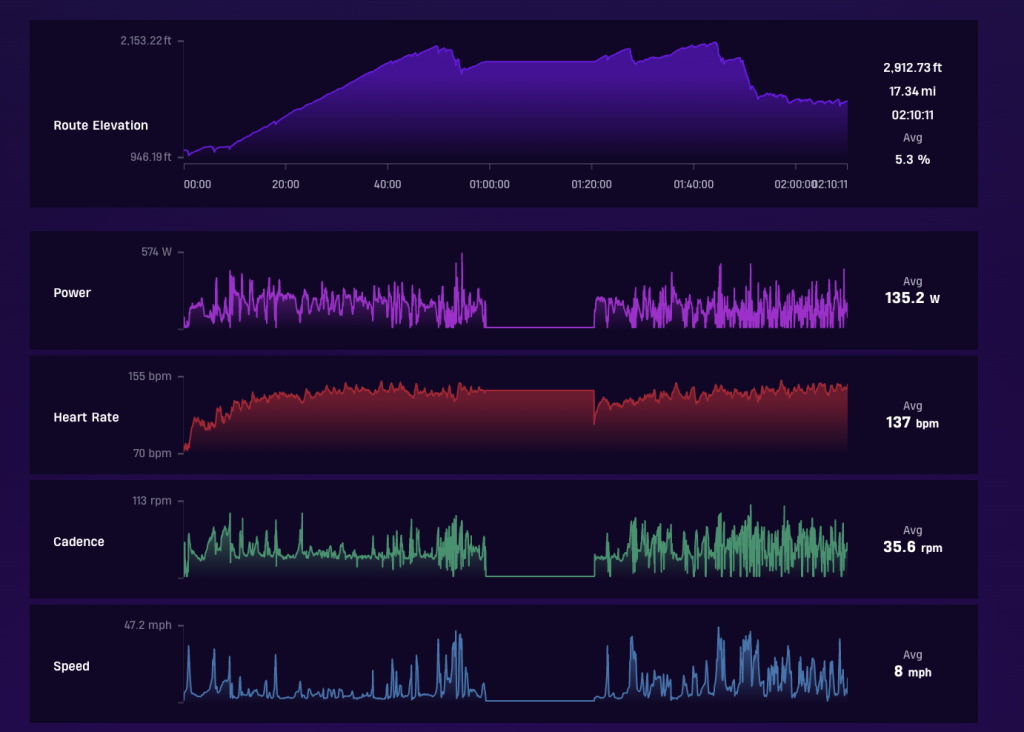The image size is (1024, 732).
Task: Click the 02:10:11 duration stat
Action: pos(912,115)
